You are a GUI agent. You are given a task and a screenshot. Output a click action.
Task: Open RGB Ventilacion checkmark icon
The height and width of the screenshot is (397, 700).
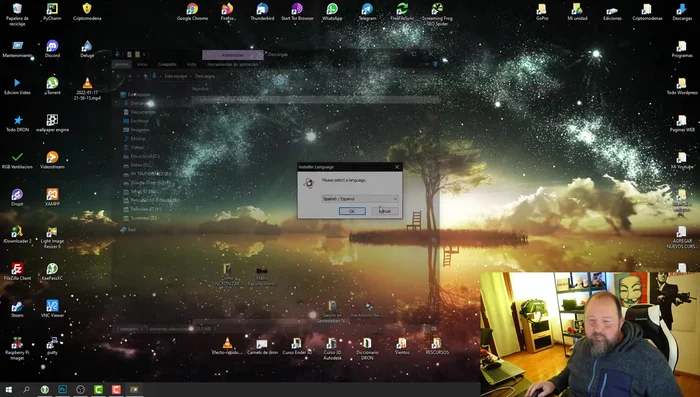click(x=17, y=161)
